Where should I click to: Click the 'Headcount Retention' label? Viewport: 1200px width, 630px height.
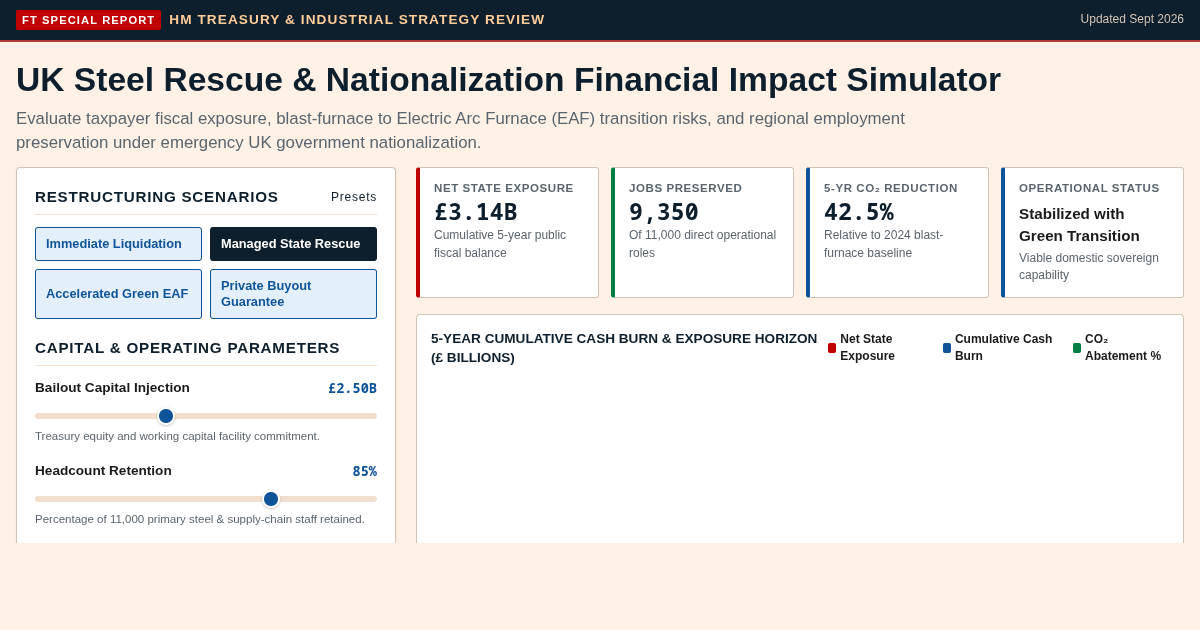(103, 471)
